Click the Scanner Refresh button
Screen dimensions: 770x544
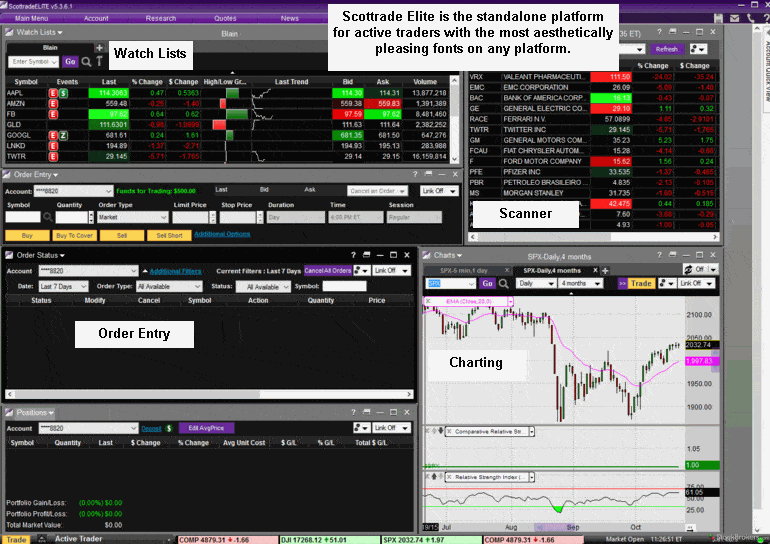(x=666, y=49)
